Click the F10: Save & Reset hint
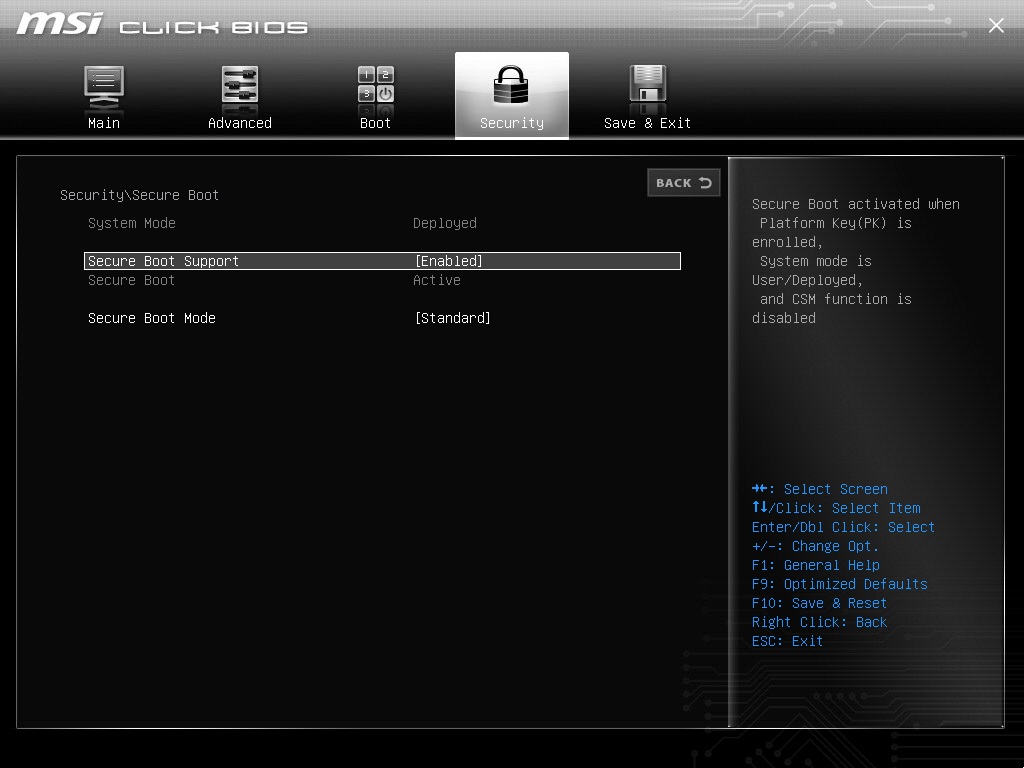 click(819, 603)
